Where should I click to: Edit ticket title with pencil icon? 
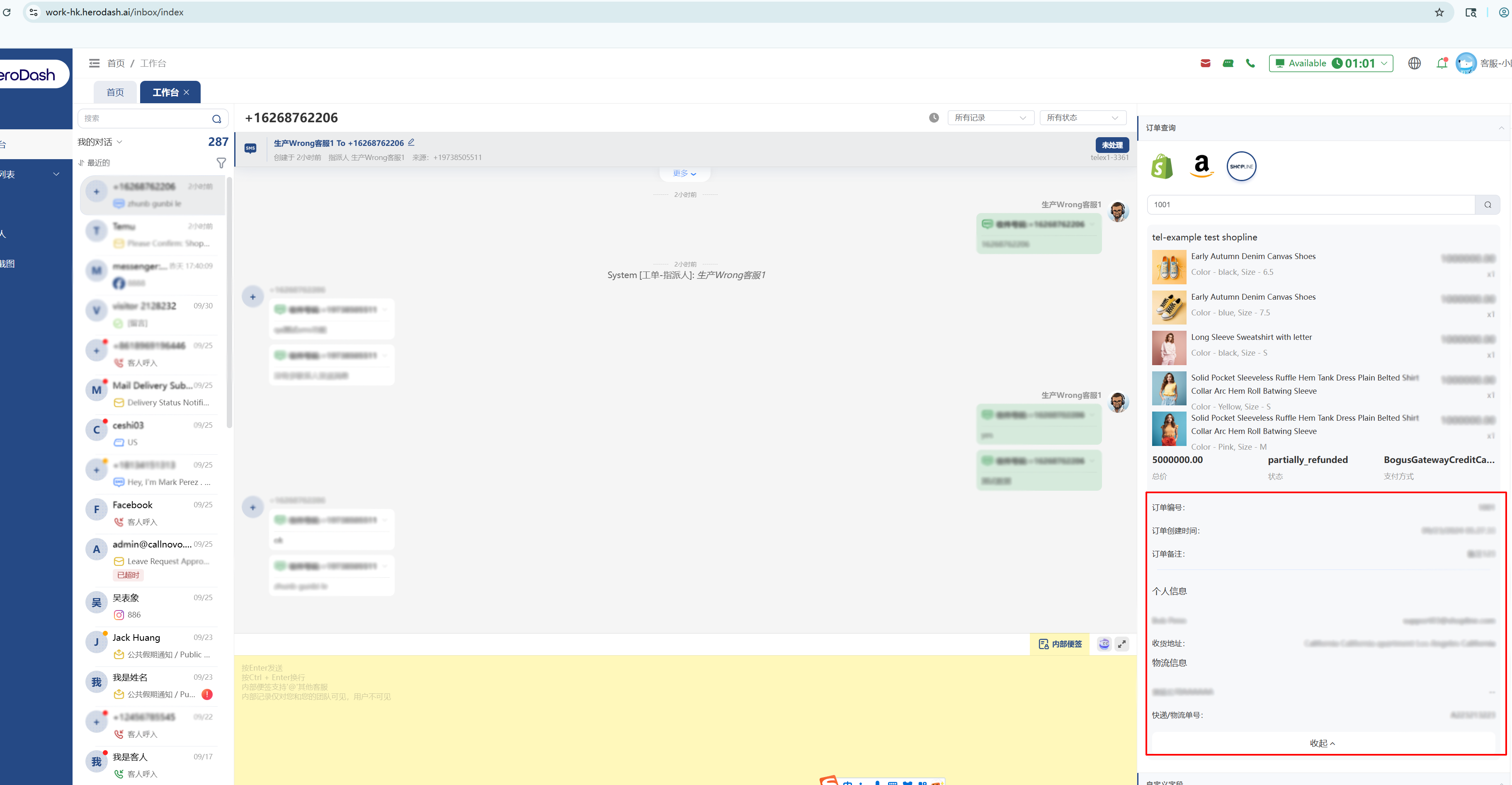click(x=411, y=143)
